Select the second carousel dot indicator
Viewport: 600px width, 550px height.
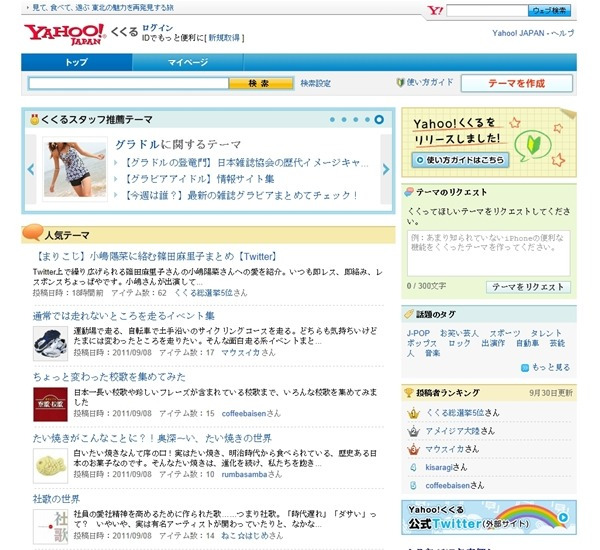click(x=344, y=120)
